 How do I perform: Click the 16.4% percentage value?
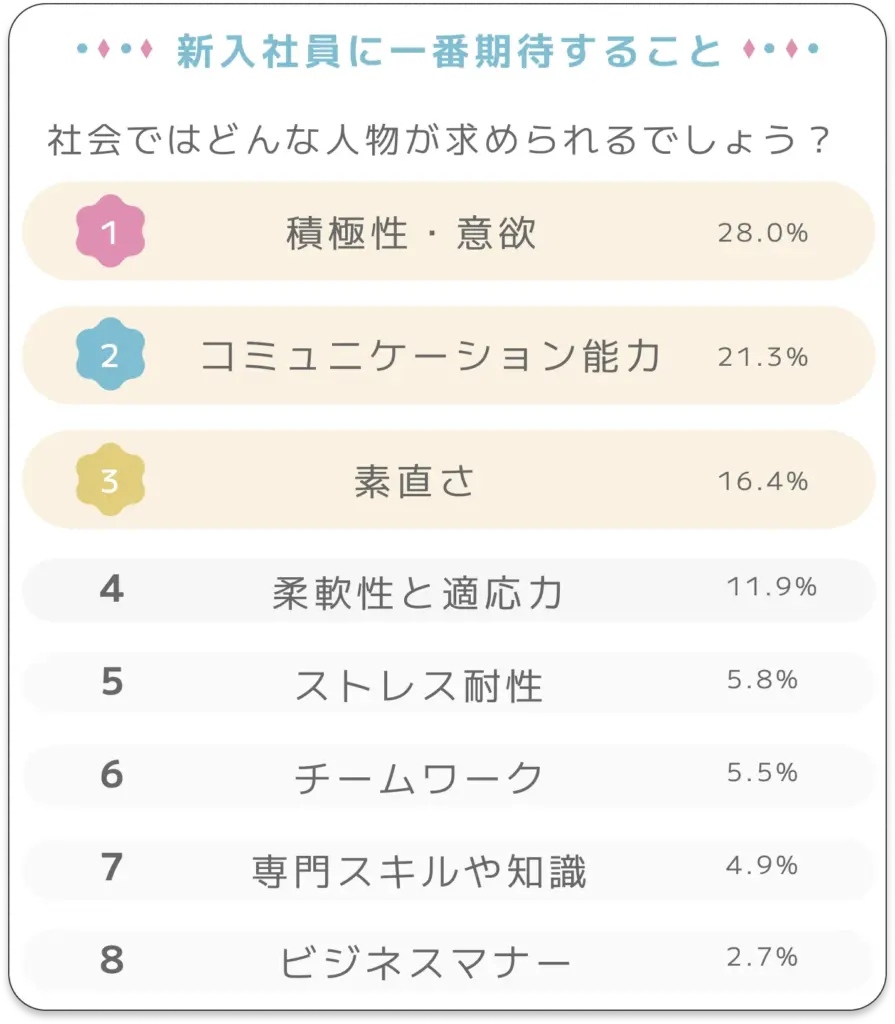click(763, 481)
